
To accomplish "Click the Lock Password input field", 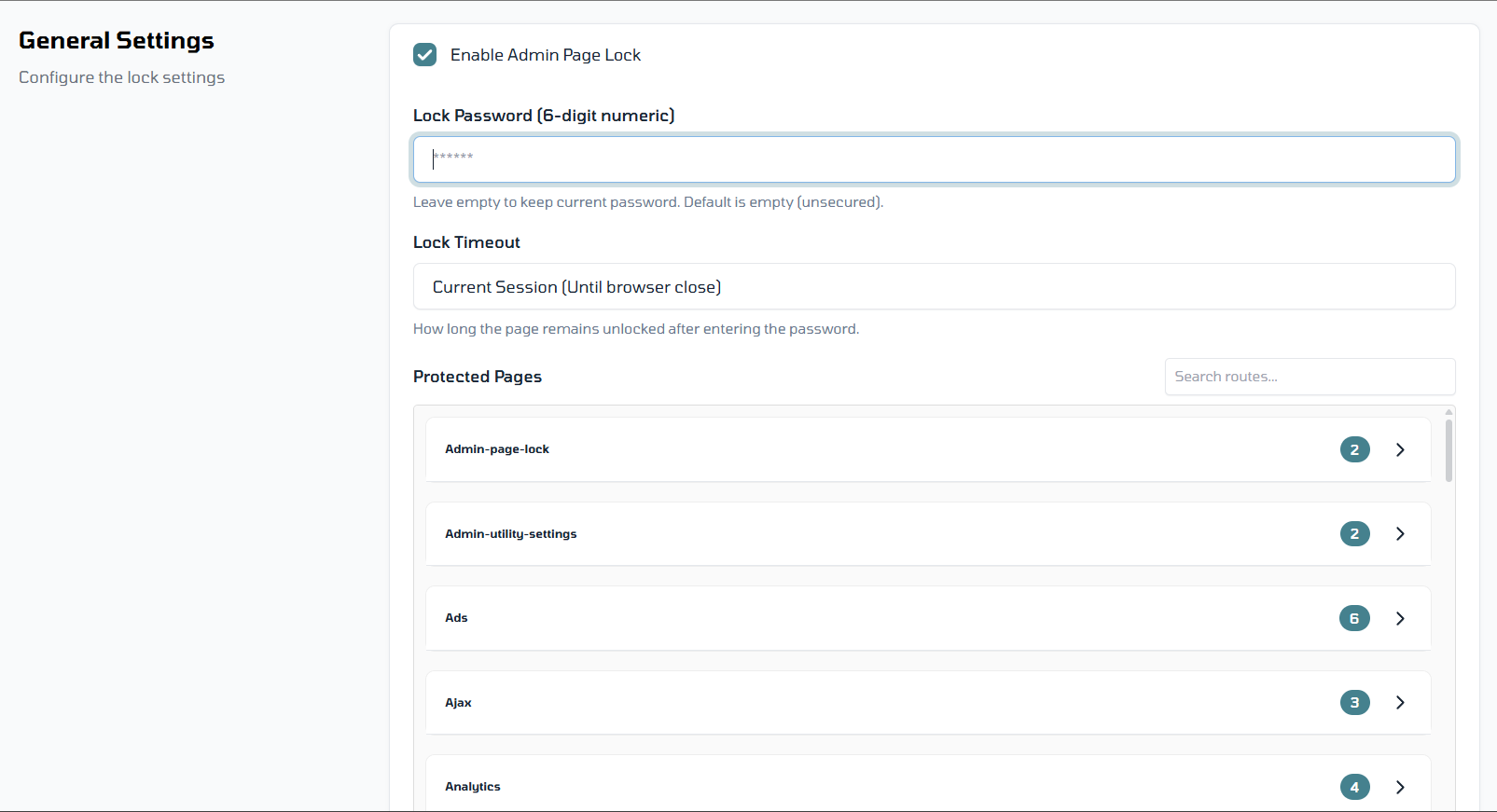I will tap(934, 159).
